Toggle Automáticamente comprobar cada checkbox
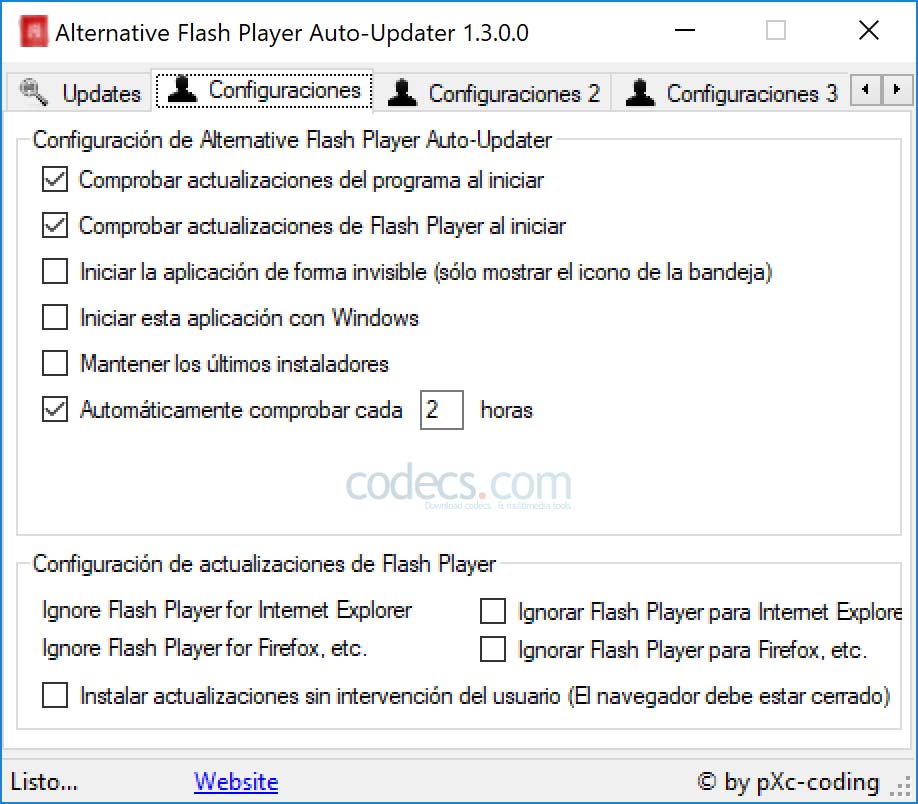918x804 pixels. 55,409
